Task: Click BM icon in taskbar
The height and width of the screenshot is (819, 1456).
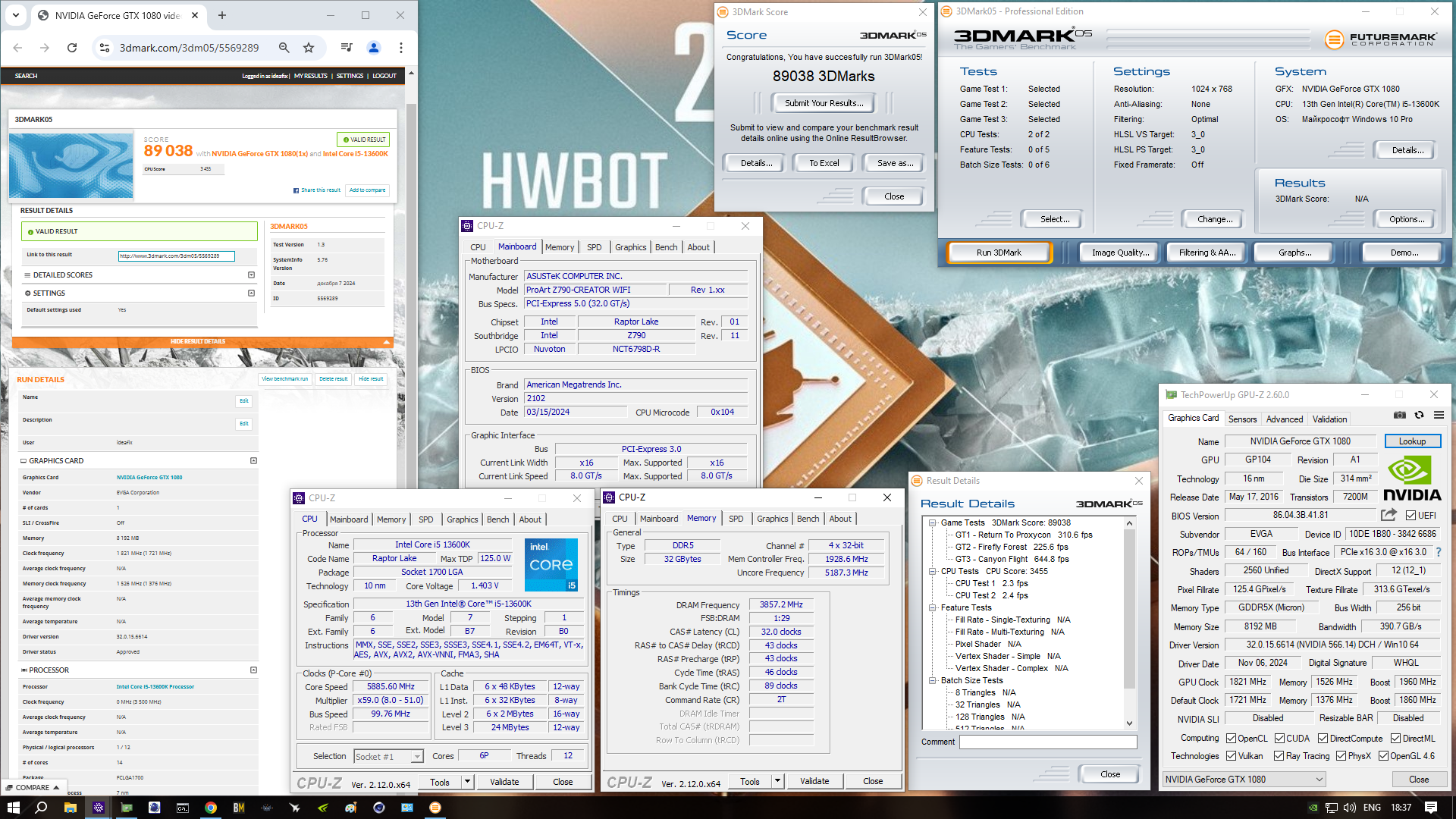Action: (239, 808)
